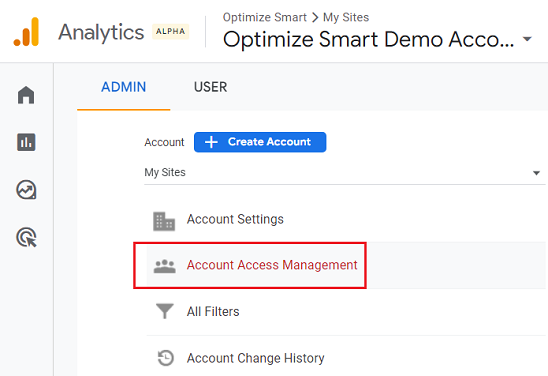This screenshot has width=548, height=376.
Task: Open the Home sidebar icon
Action: point(26,95)
